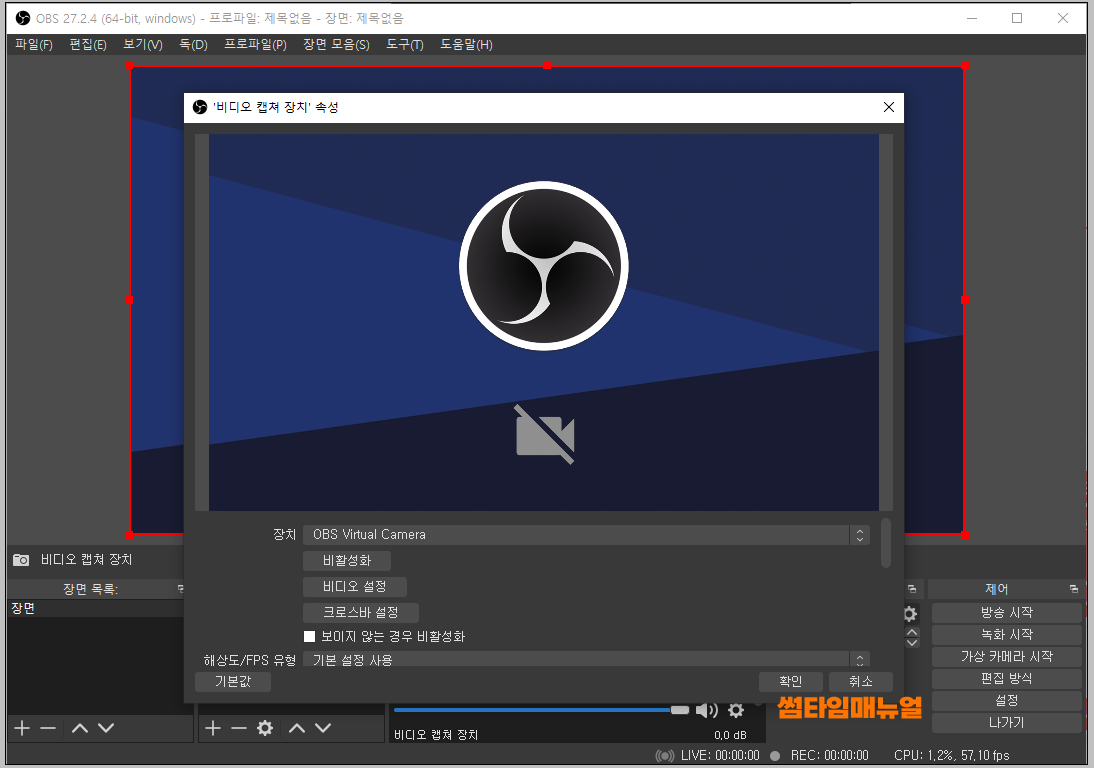
Task: Enable the 보이지 않는 경우 비활성화 checkbox
Action: point(310,636)
